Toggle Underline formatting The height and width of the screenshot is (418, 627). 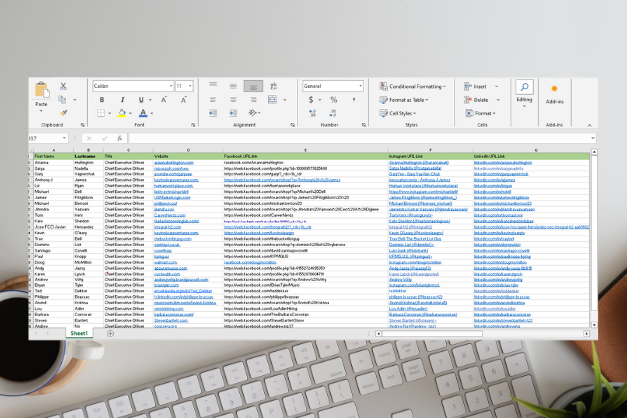pos(141,100)
